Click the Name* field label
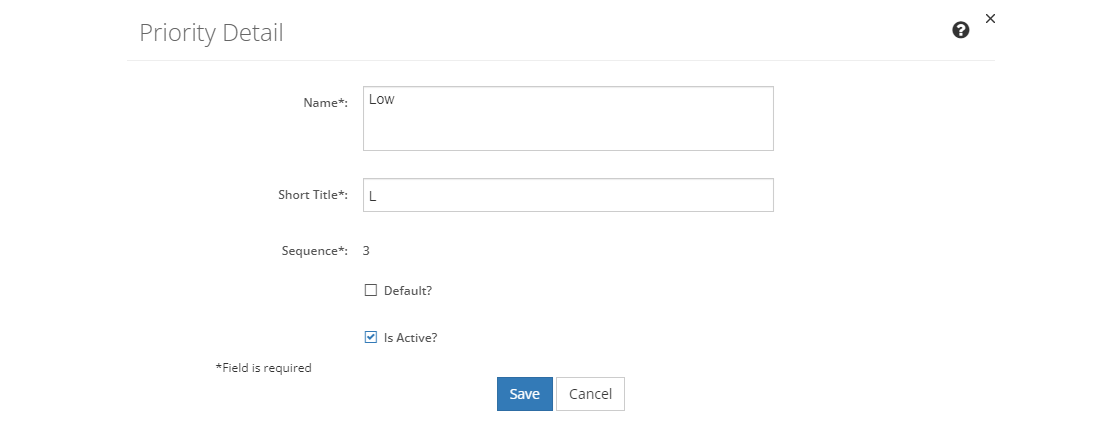 click(x=325, y=103)
